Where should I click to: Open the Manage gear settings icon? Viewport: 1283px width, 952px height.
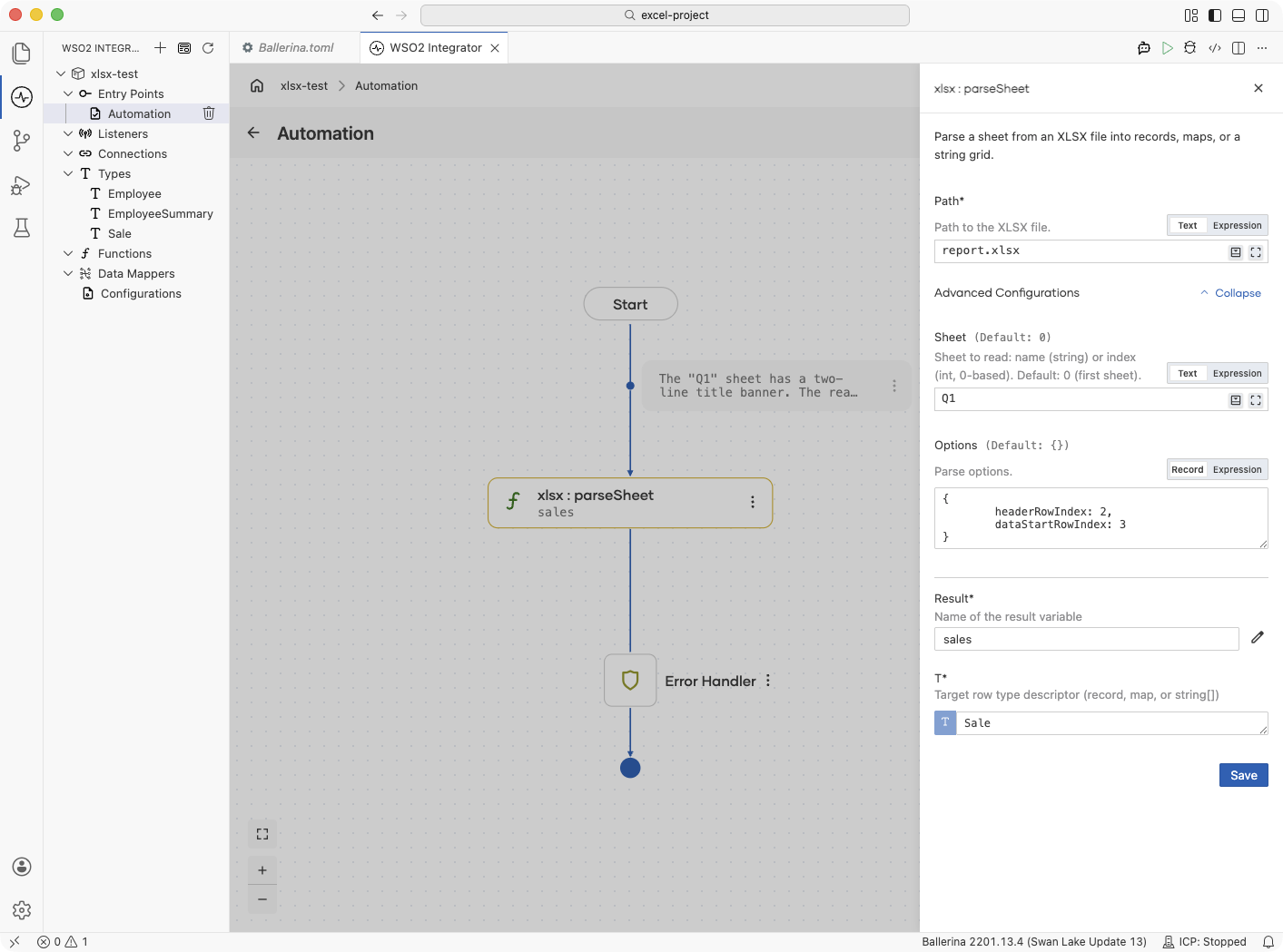click(22, 909)
